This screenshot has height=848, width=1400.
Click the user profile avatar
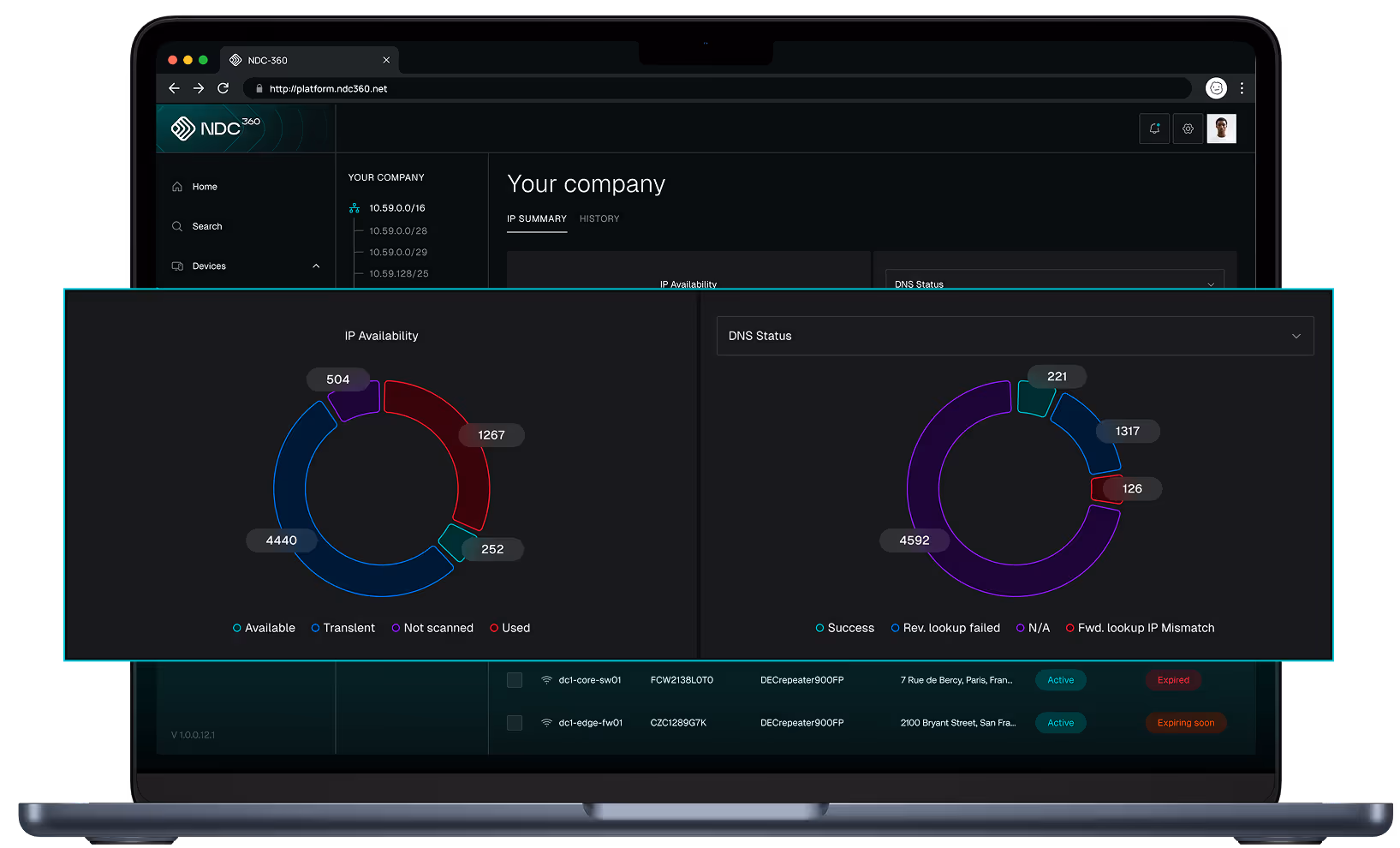(x=1221, y=128)
